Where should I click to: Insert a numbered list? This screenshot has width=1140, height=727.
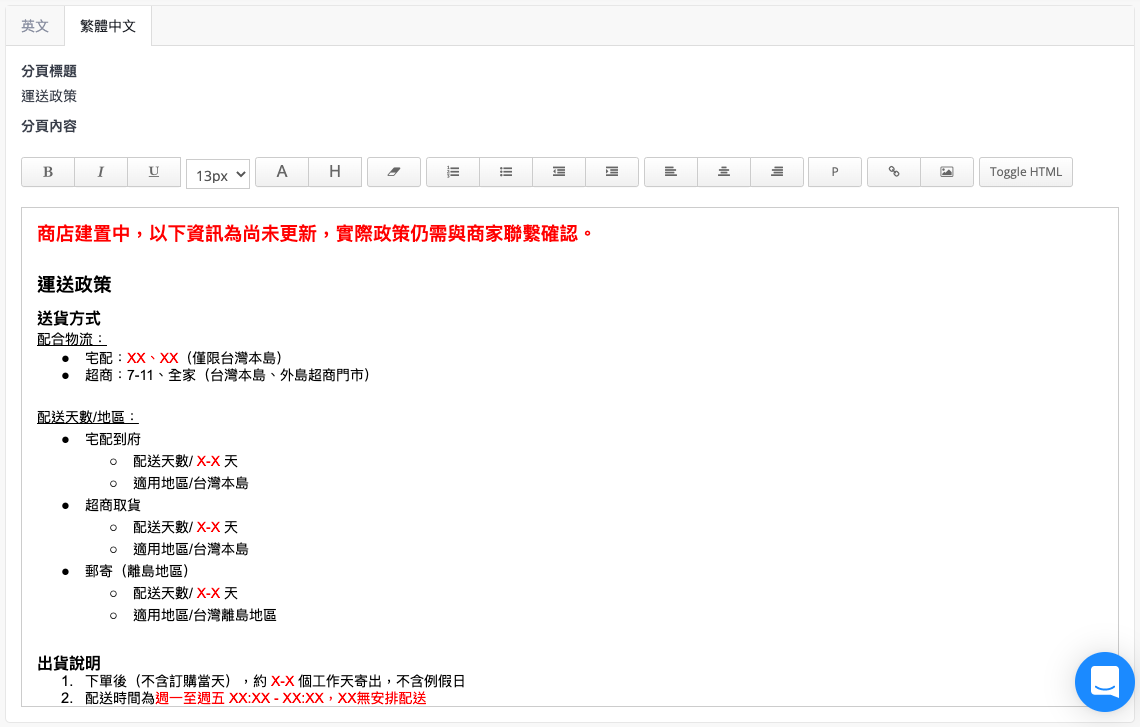pos(453,172)
